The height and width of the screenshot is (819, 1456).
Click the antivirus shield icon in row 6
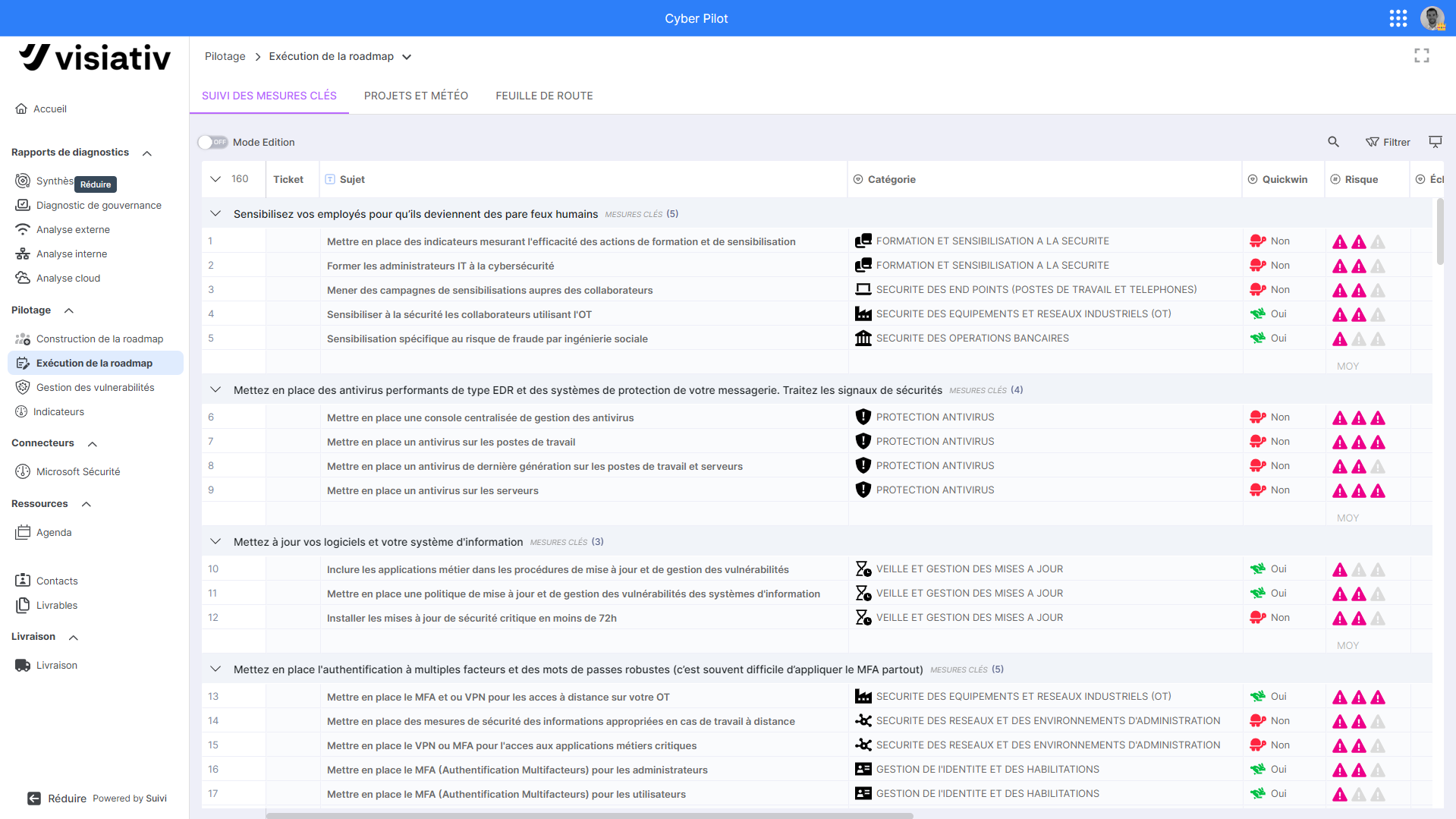click(x=863, y=417)
